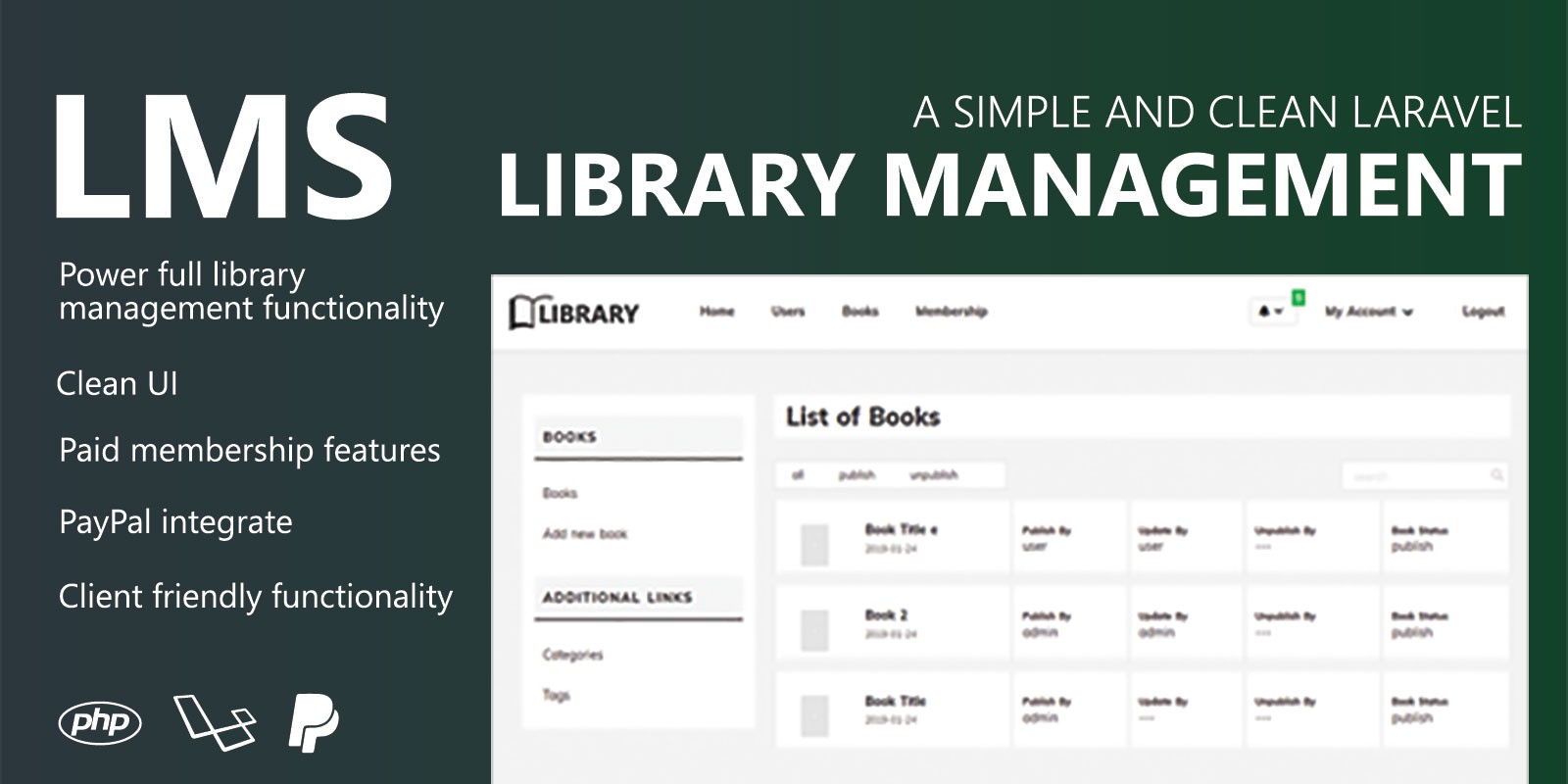This screenshot has height=784, width=1568.
Task: Click the 'PayPal integrate' text
Action: (175, 522)
